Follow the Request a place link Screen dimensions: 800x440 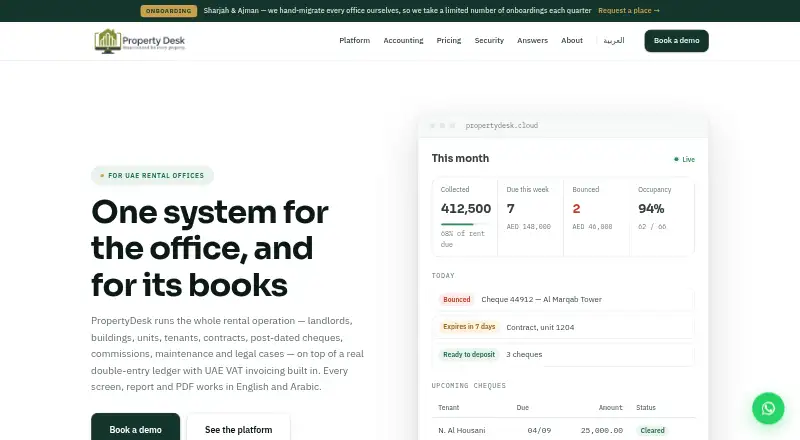pos(629,10)
